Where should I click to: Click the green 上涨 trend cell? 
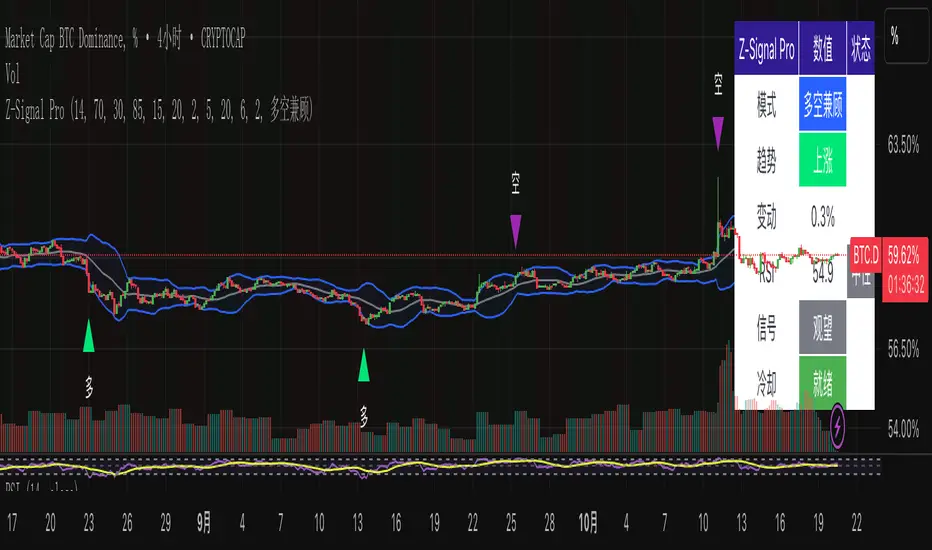(x=823, y=160)
